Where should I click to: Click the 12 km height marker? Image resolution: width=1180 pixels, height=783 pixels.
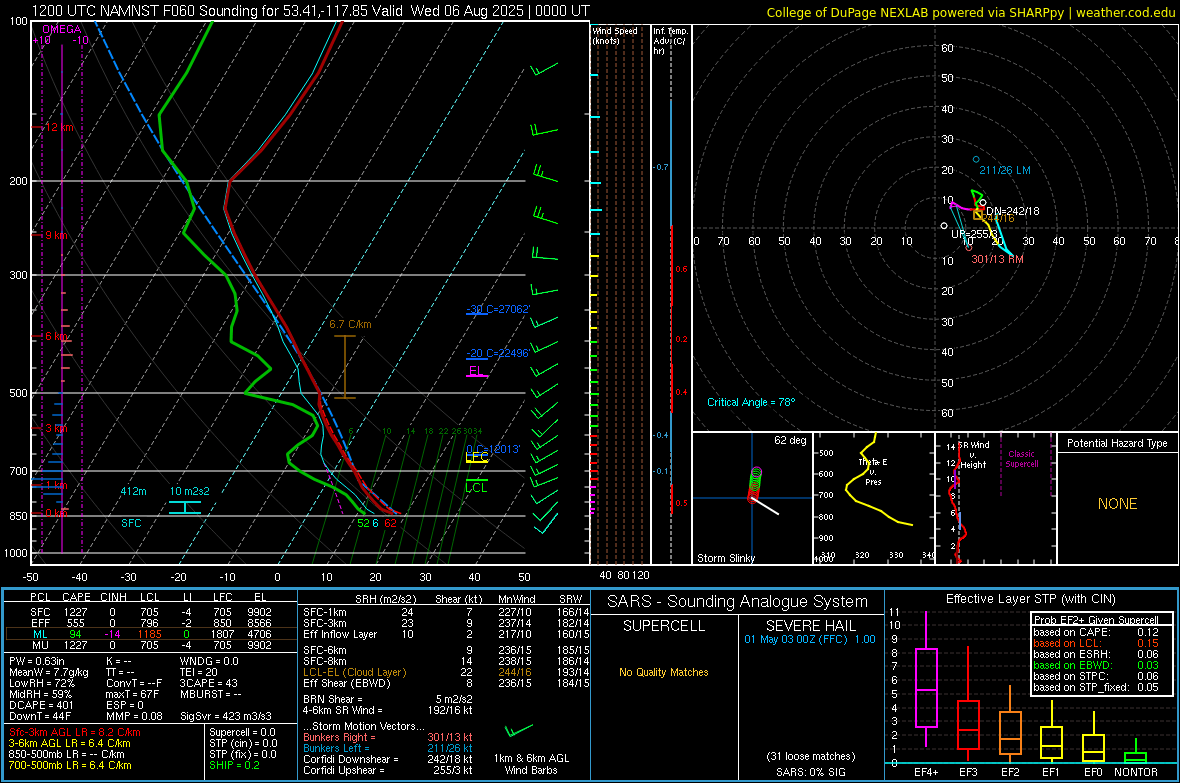click(x=59, y=127)
